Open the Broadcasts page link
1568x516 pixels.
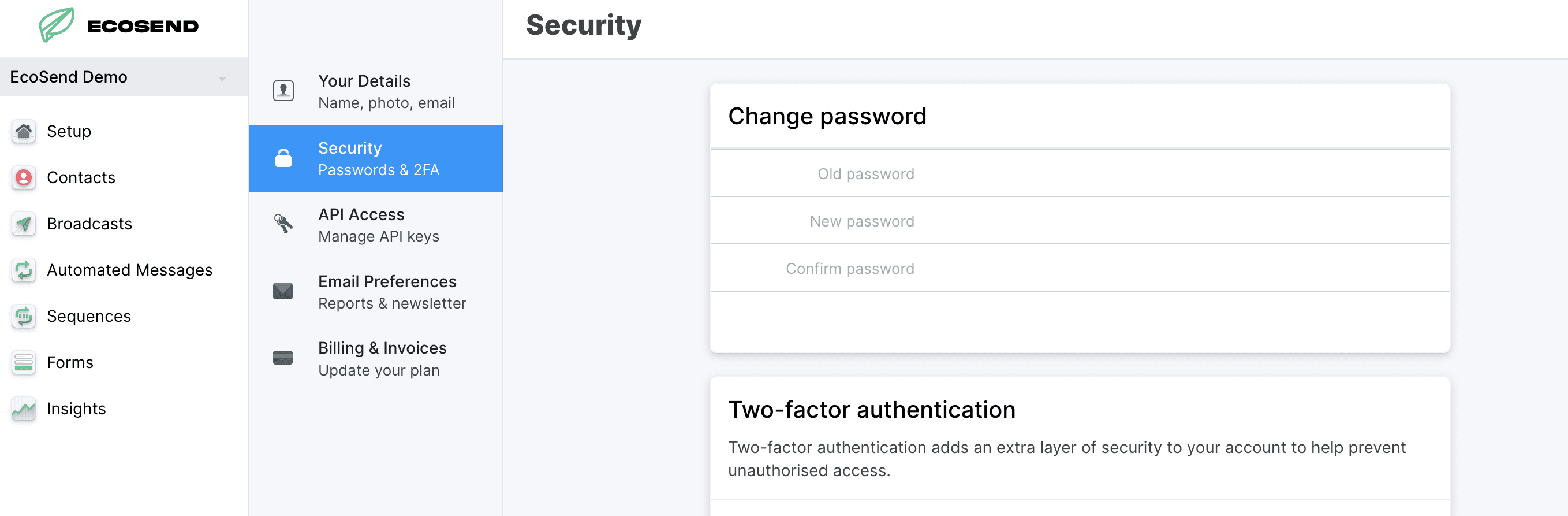pyautogui.click(x=89, y=224)
